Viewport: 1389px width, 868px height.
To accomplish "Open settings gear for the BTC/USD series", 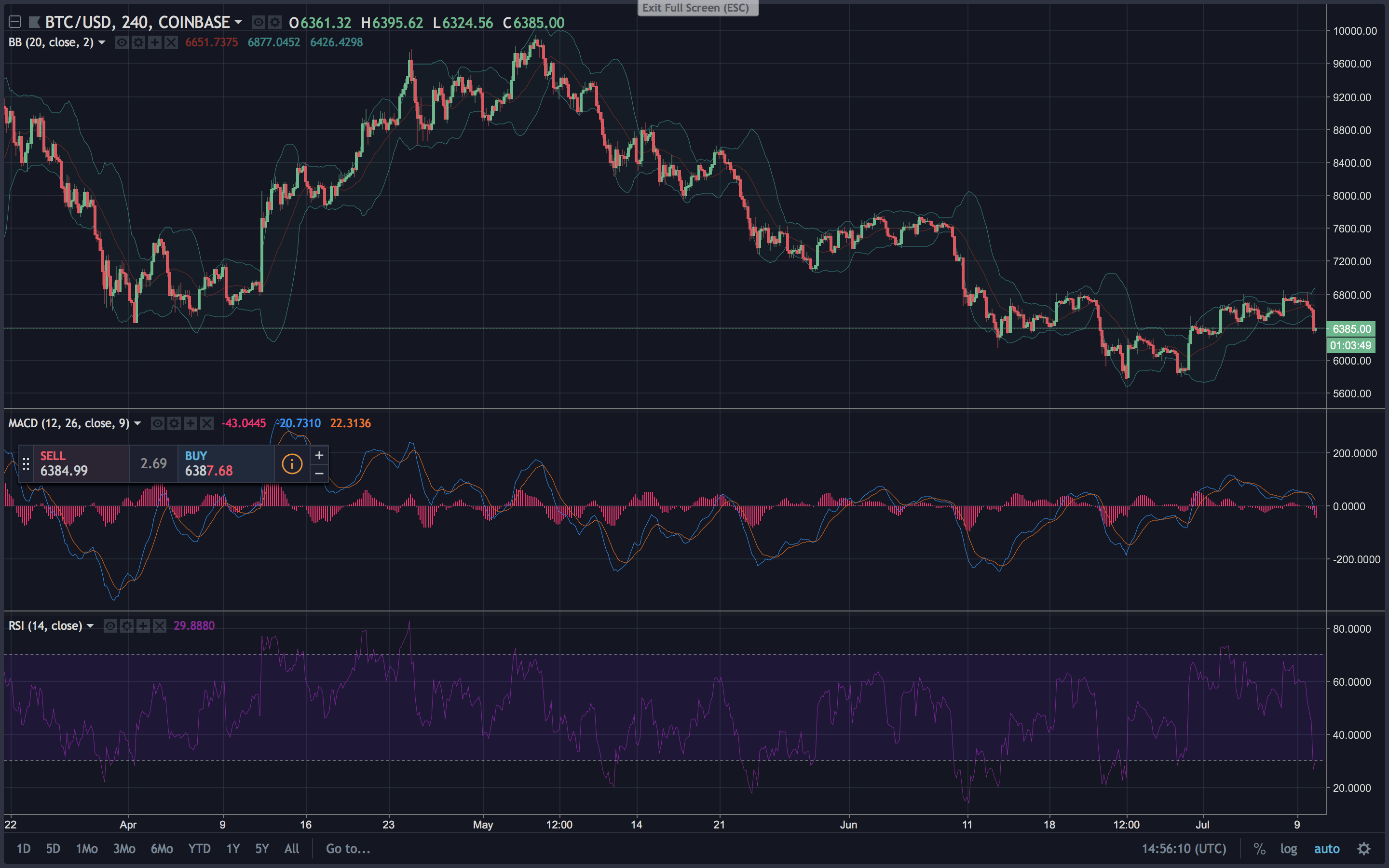I will (x=275, y=22).
